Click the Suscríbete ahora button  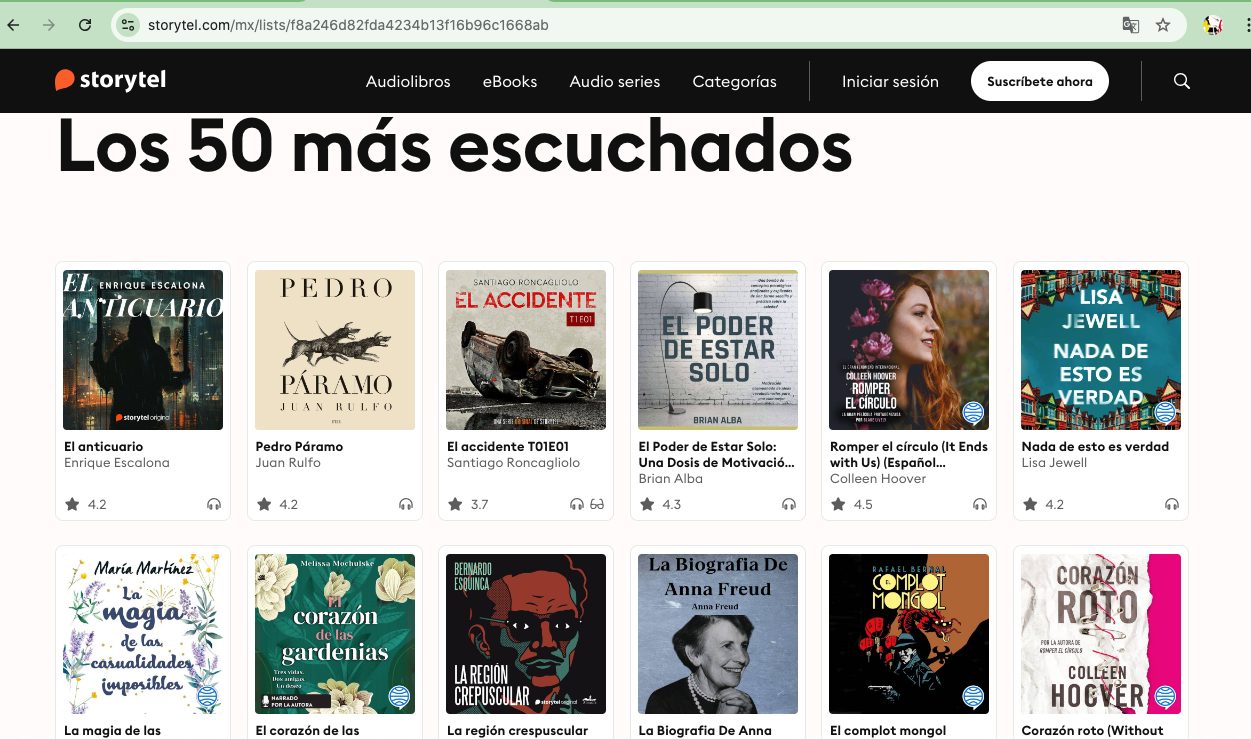click(x=1040, y=81)
